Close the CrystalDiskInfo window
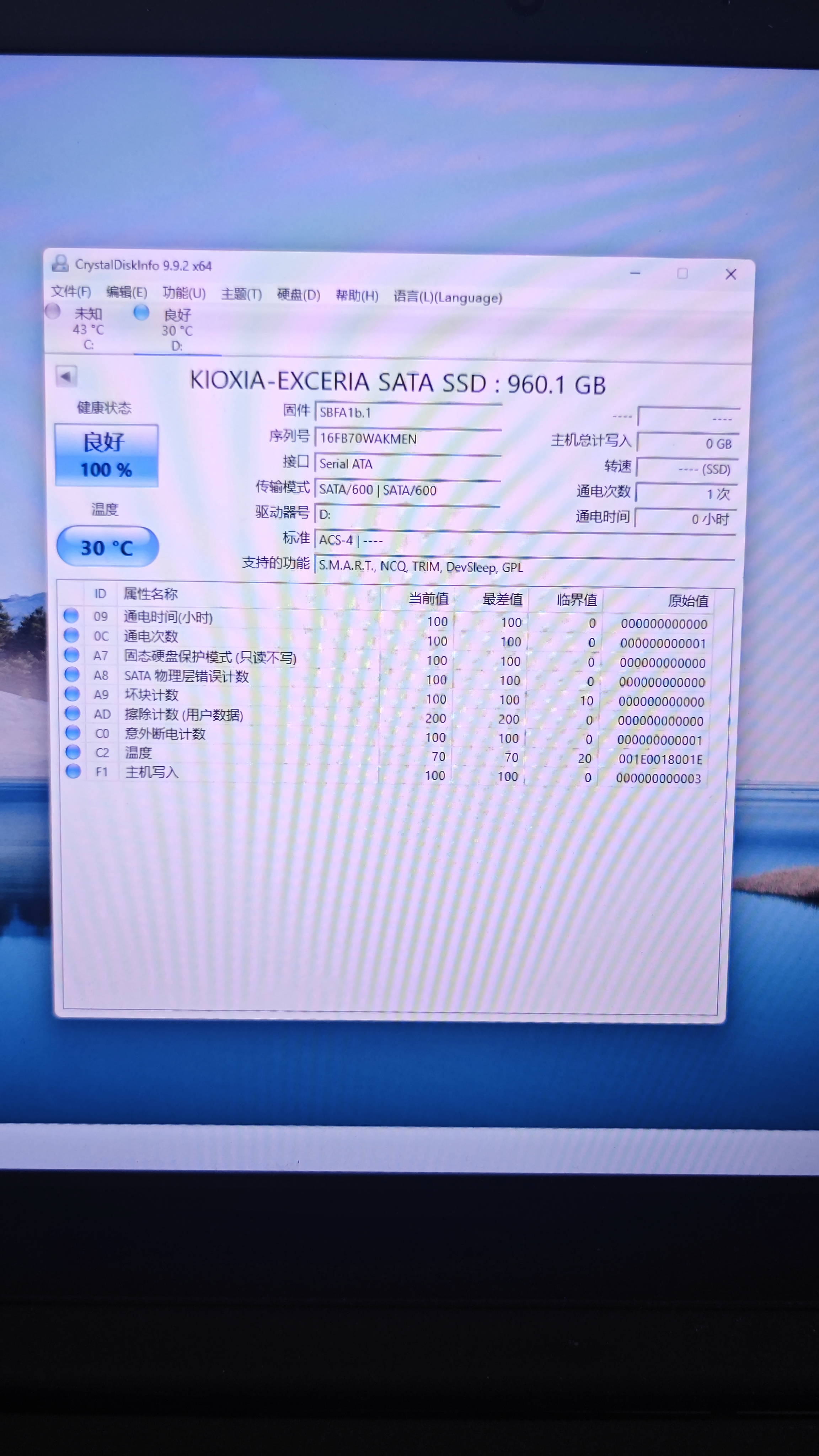Image resolution: width=819 pixels, height=1456 pixels. (731, 274)
